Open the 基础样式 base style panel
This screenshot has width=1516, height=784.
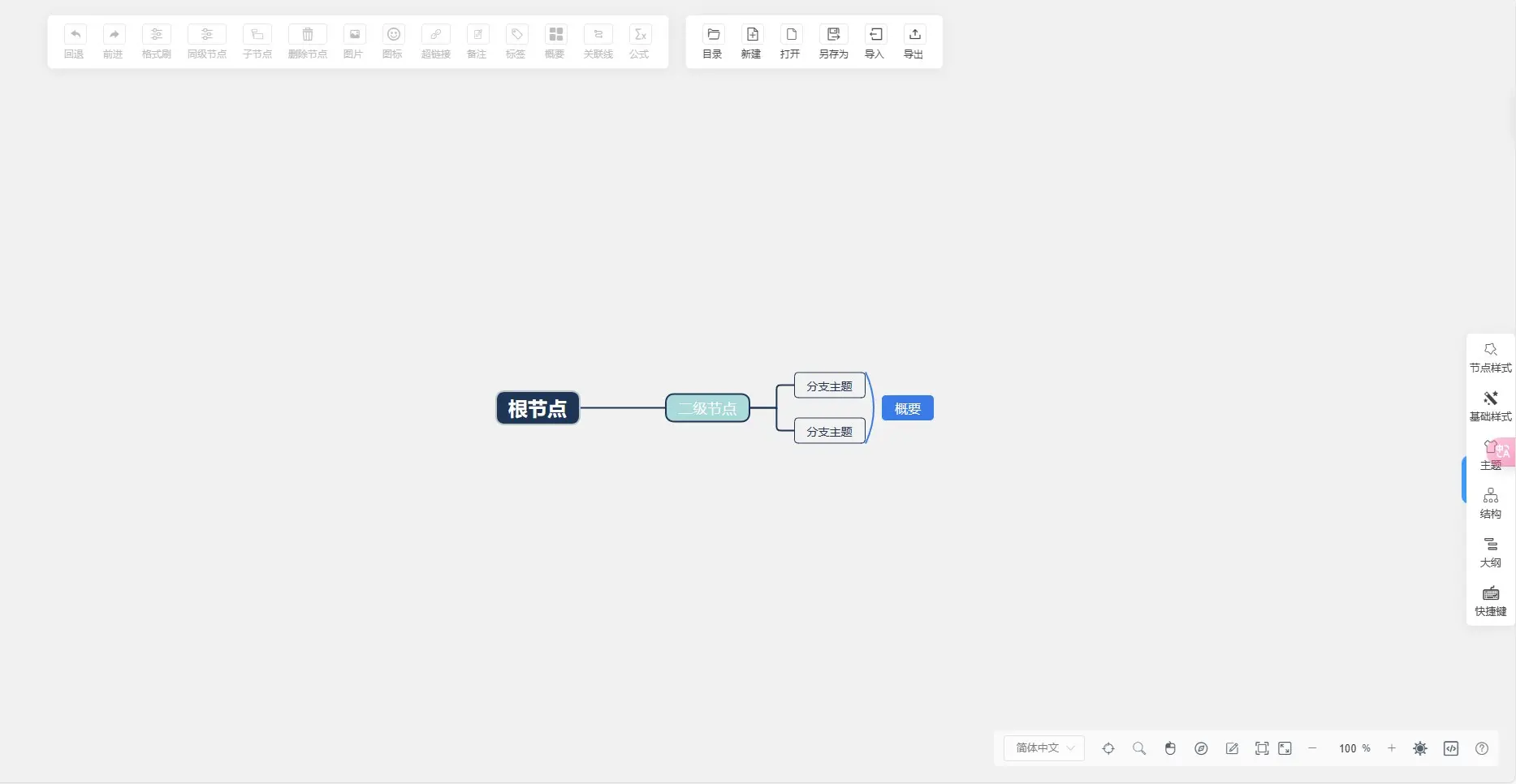coord(1490,406)
